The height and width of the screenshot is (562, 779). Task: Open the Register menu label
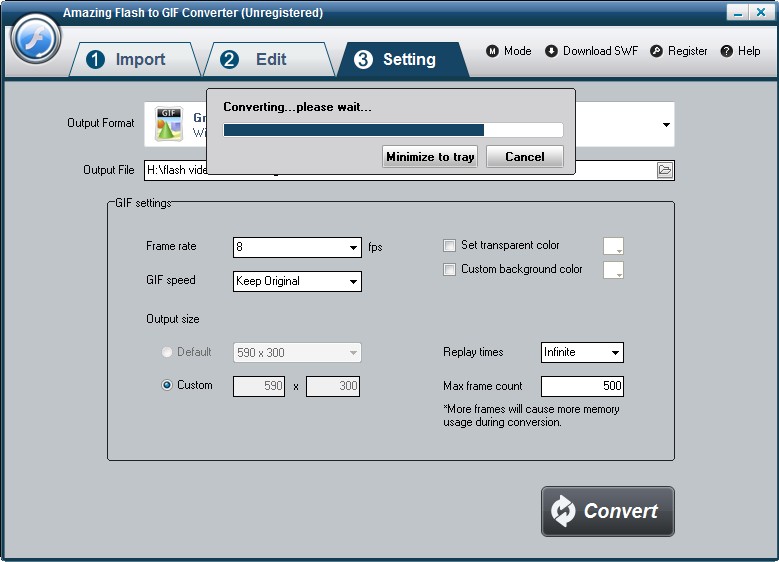click(687, 51)
